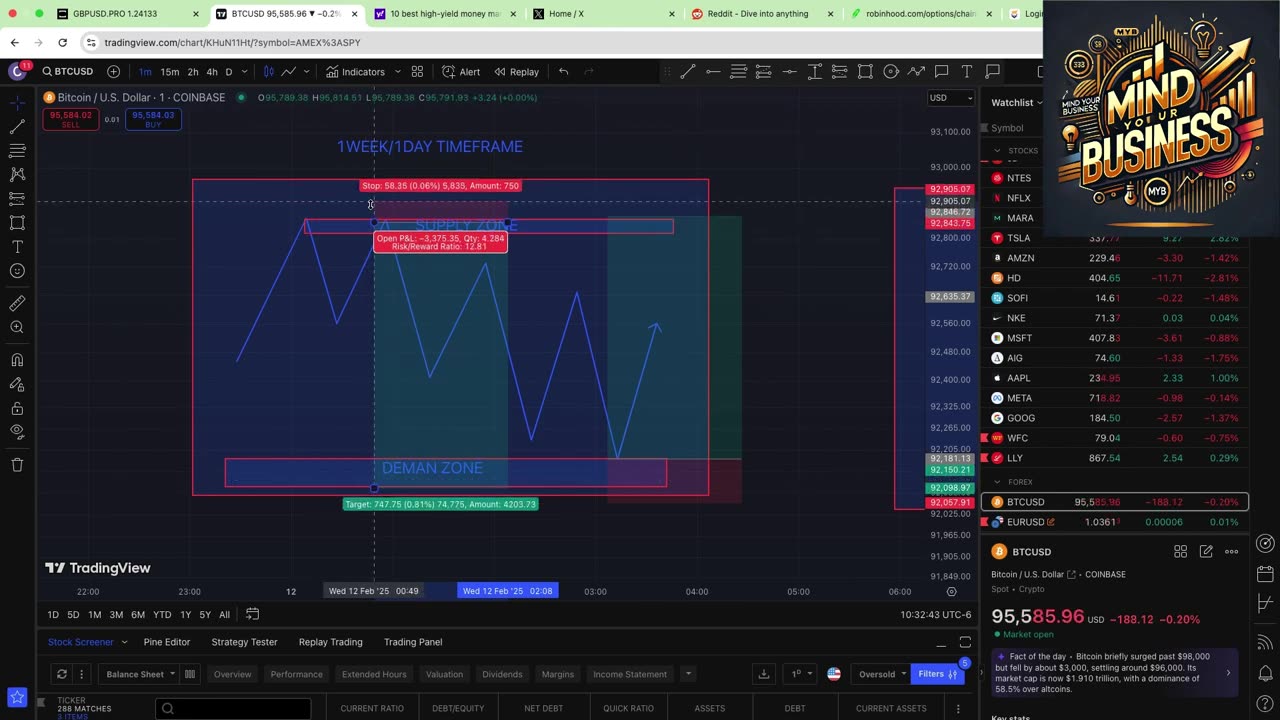Screen dimensions: 1280x720
Task: Switch screener view to Dividends
Action: [502, 674]
